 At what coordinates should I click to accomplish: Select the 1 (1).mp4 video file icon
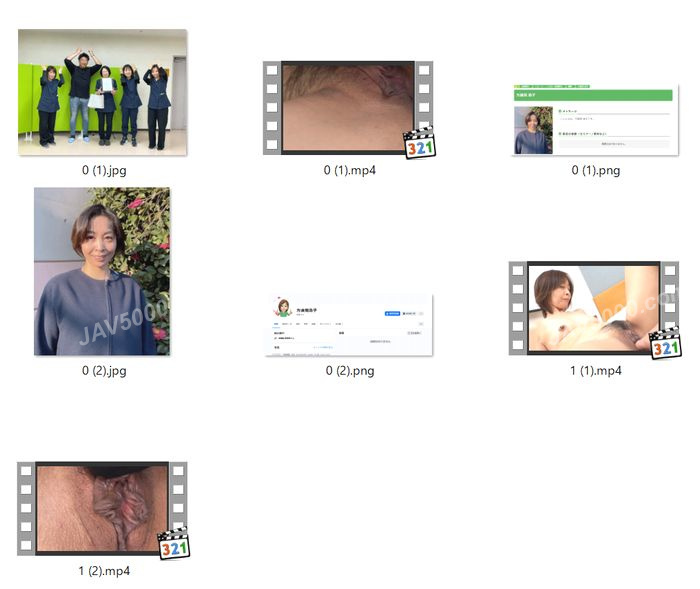(594, 307)
